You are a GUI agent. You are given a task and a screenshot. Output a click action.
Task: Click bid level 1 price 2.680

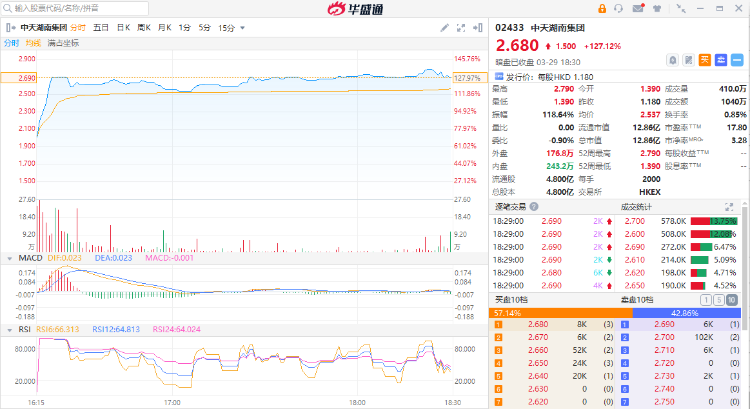coord(538,324)
